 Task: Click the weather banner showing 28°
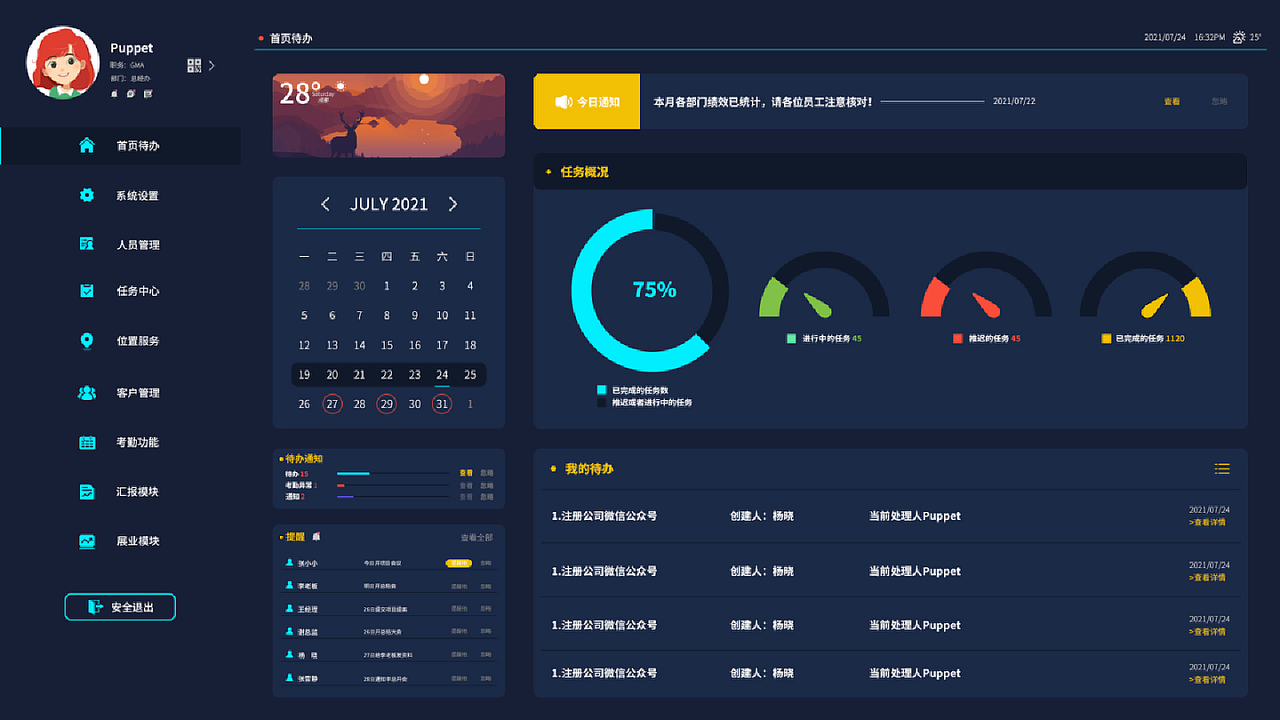(389, 116)
